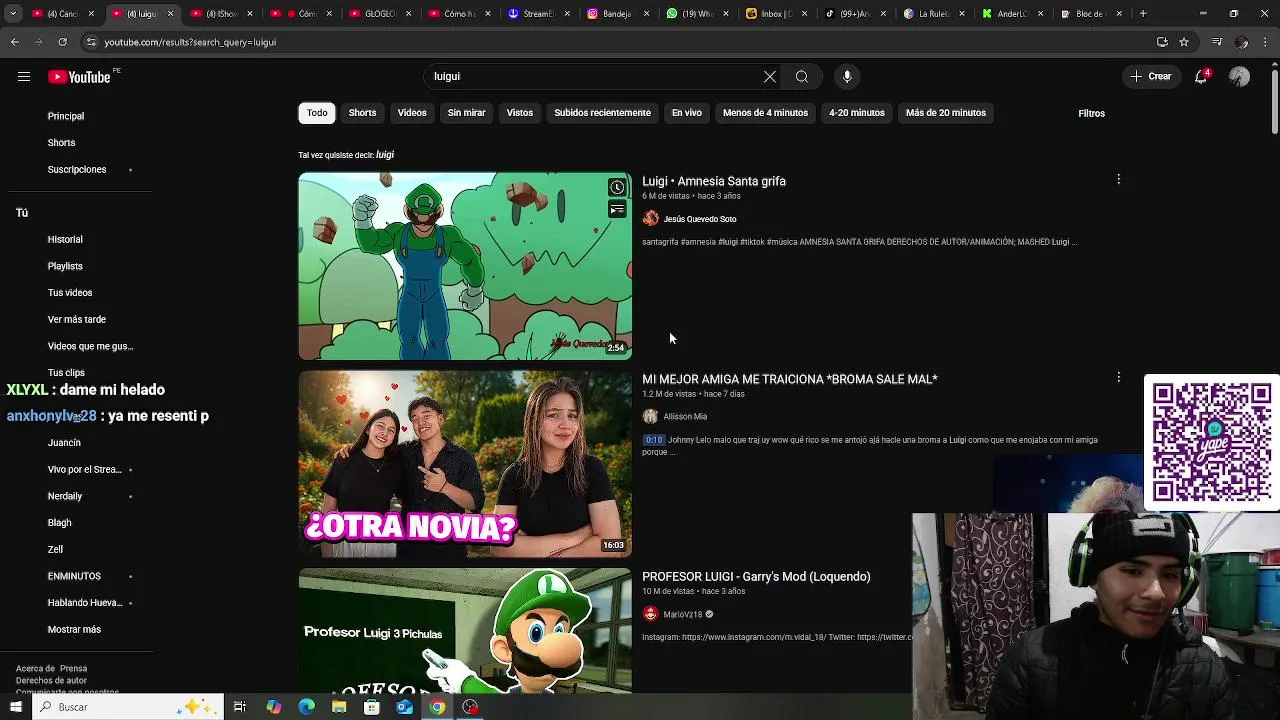Expand the Tú section in sidebar
Screen dimensions: 1280x720
coord(22,213)
